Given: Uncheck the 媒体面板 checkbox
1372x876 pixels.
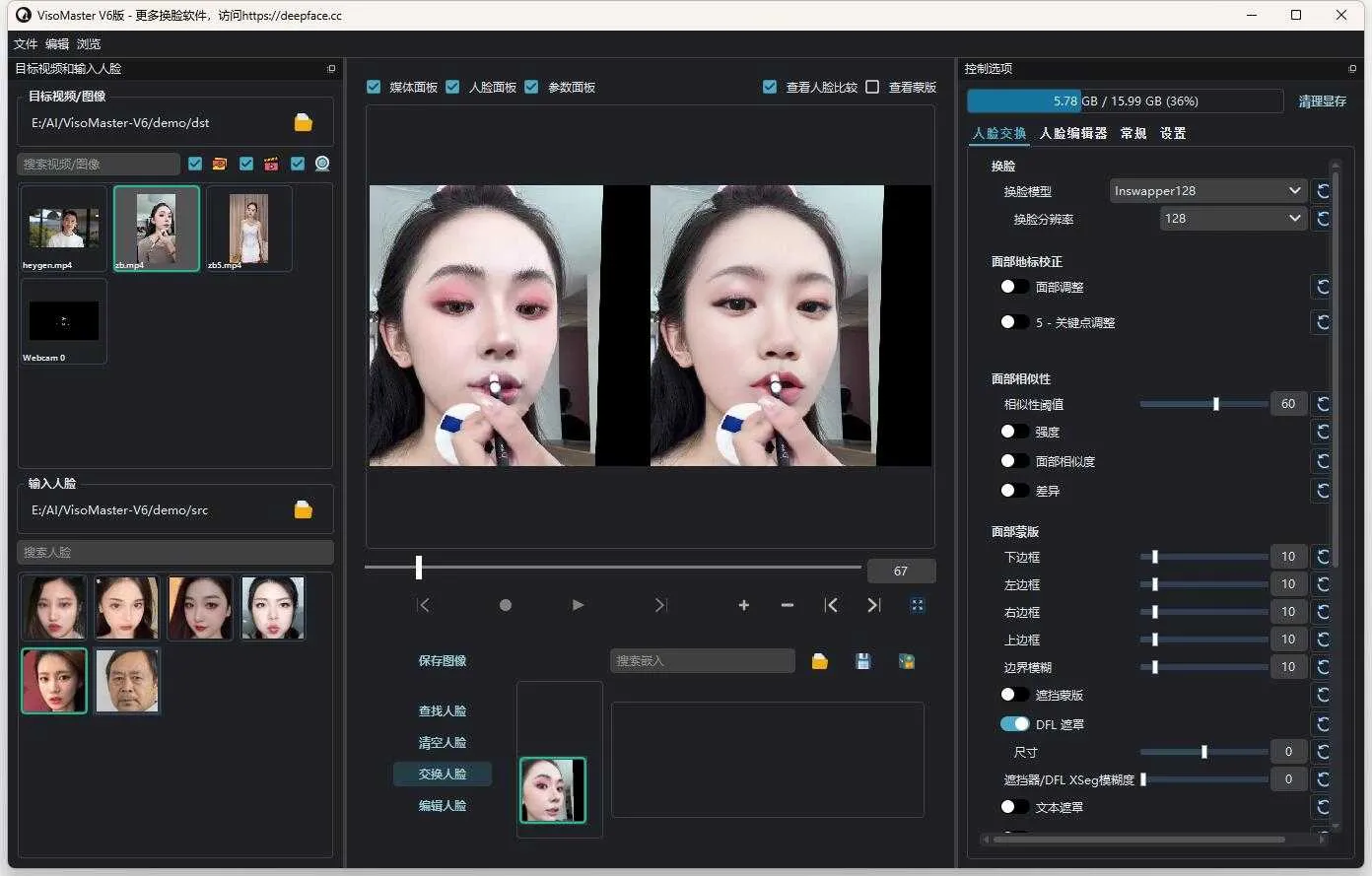Looking at the screenshot, I should coord(374,87).
